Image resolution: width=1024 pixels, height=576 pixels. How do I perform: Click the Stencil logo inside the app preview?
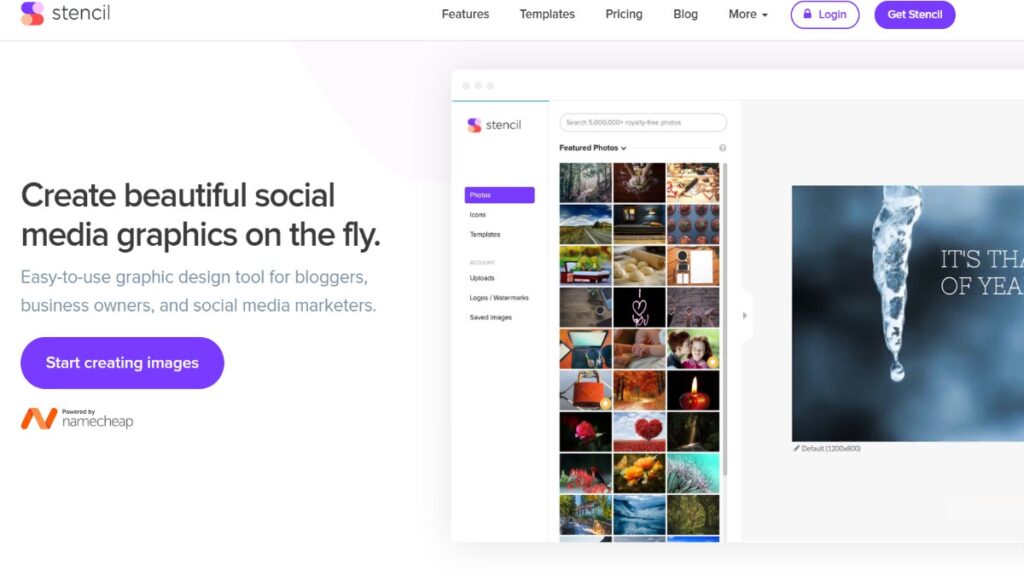[x=494, y=125]
